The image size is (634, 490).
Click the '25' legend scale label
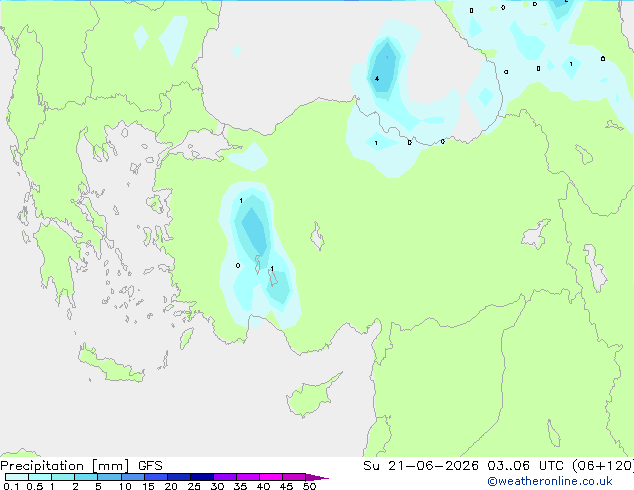tap(194, 486)
